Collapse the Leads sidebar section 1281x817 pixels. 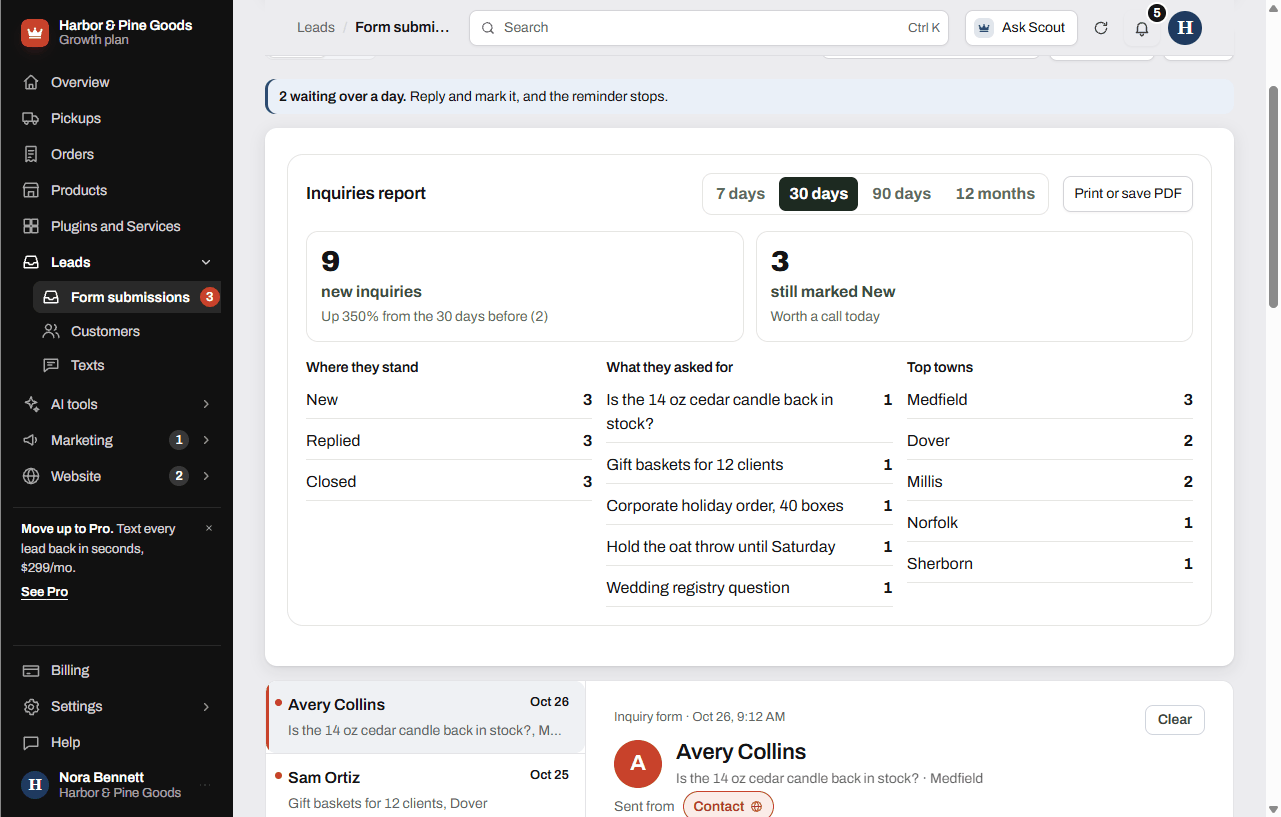coord(206,262)
